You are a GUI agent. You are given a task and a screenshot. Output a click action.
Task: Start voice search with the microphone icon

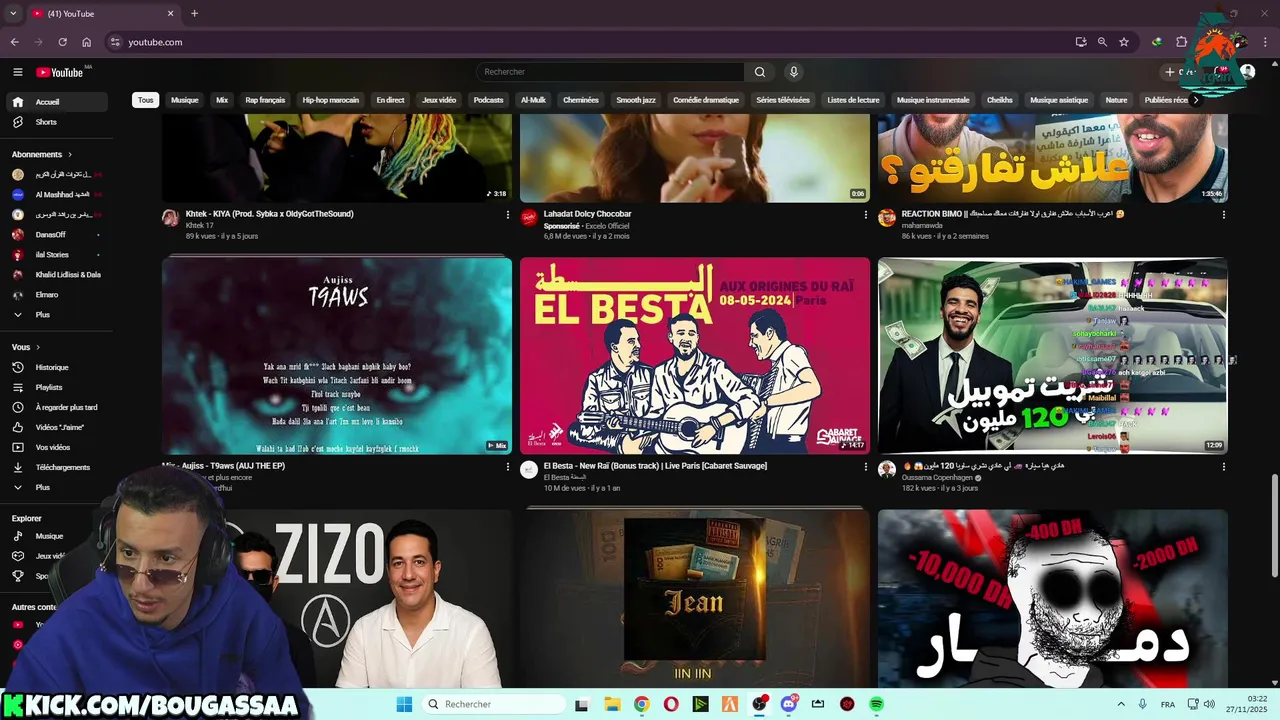pyautogui.click(x=794, y=72)
